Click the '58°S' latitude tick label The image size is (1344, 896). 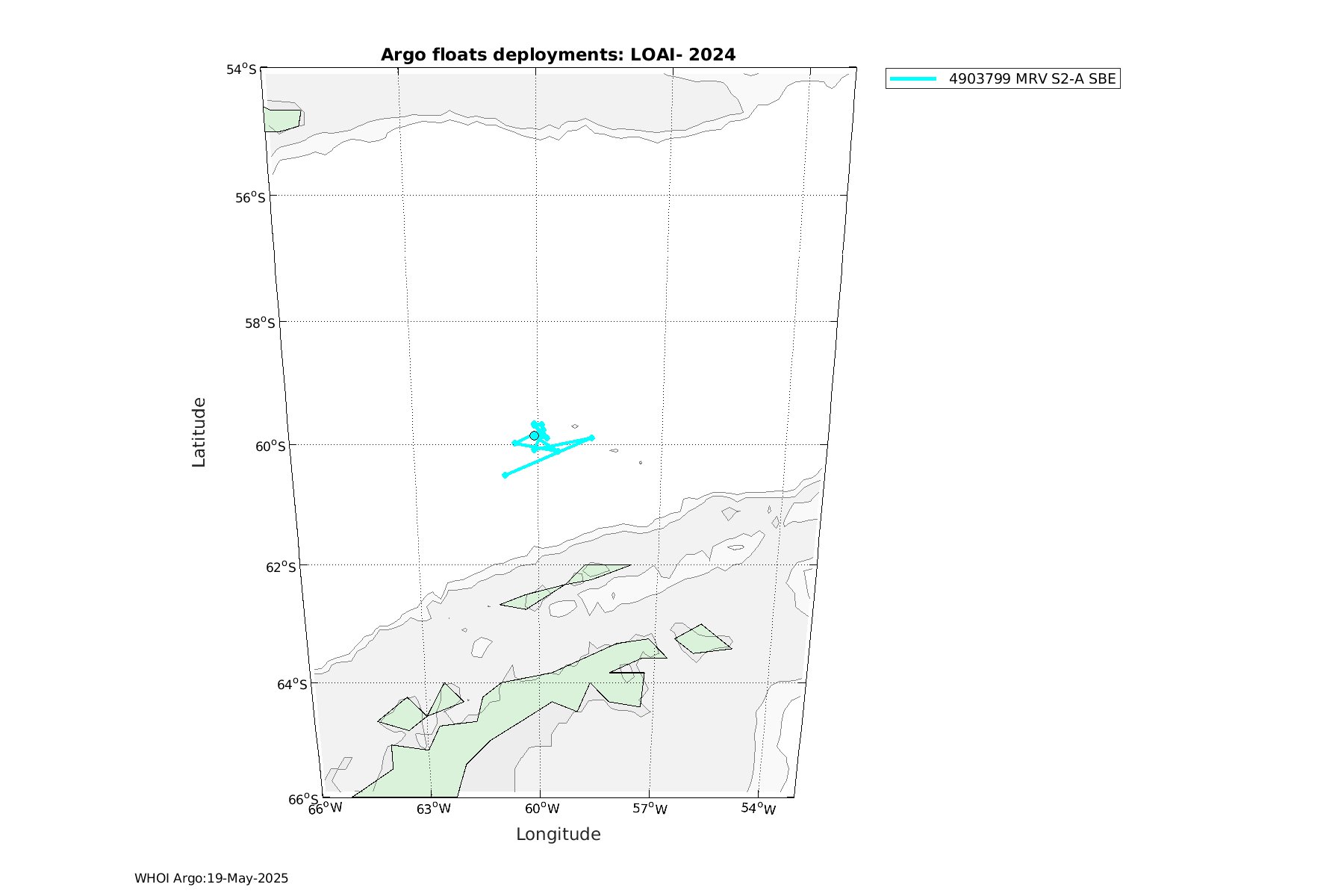click(260, 323)
